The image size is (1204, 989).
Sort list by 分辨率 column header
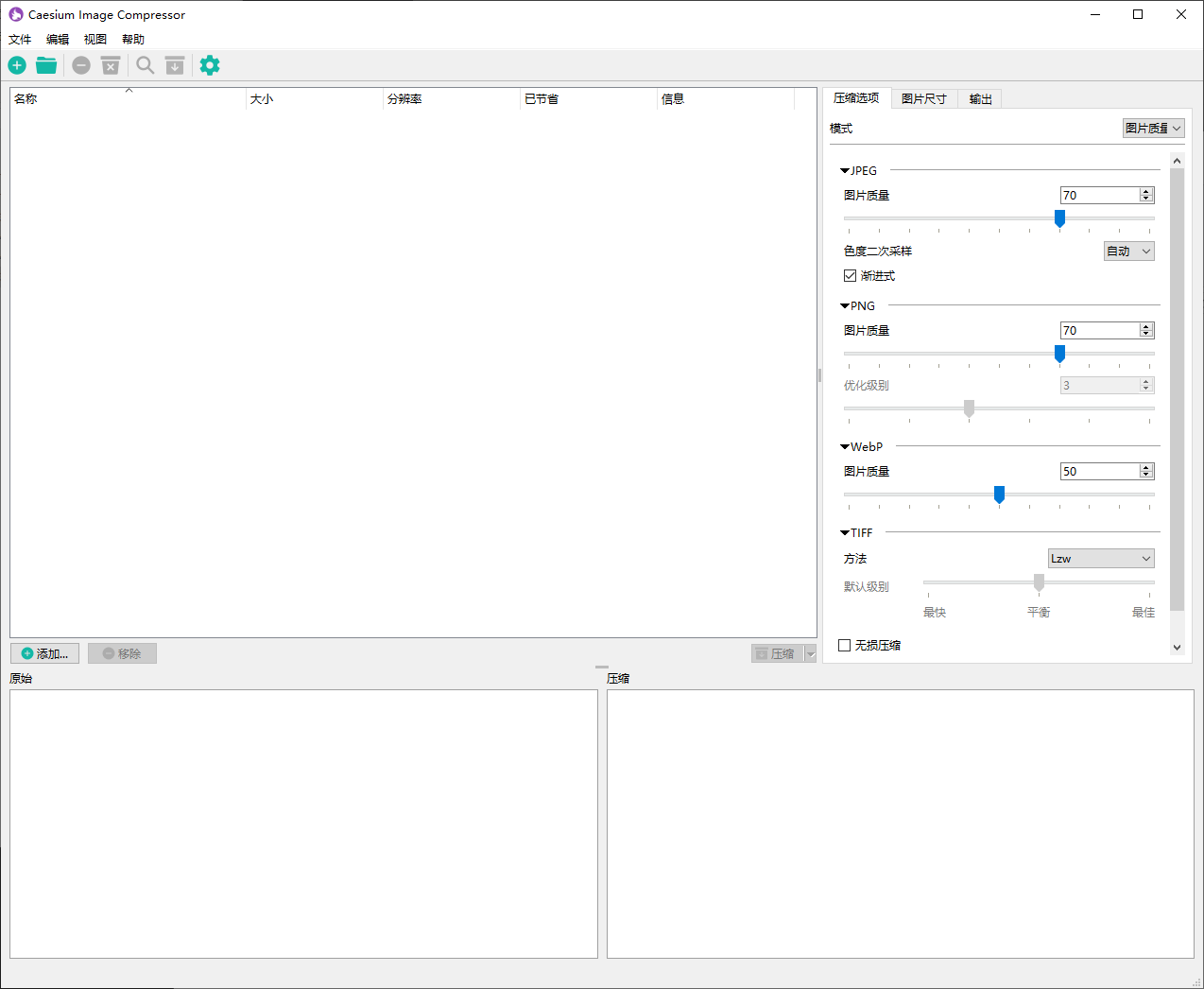point(452,99)
